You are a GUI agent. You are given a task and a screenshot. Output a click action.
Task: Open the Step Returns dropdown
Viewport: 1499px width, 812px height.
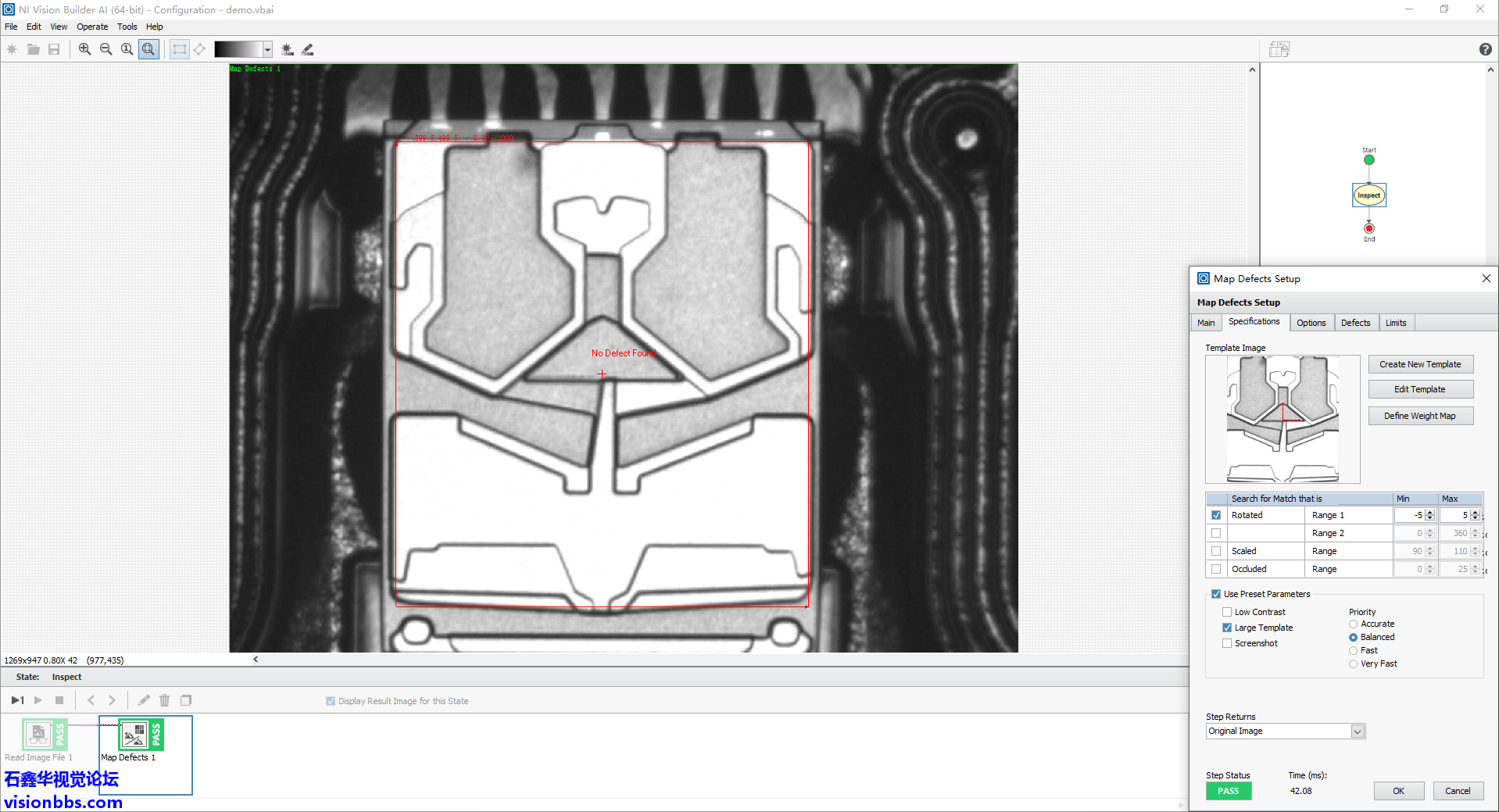point(1358,732)
